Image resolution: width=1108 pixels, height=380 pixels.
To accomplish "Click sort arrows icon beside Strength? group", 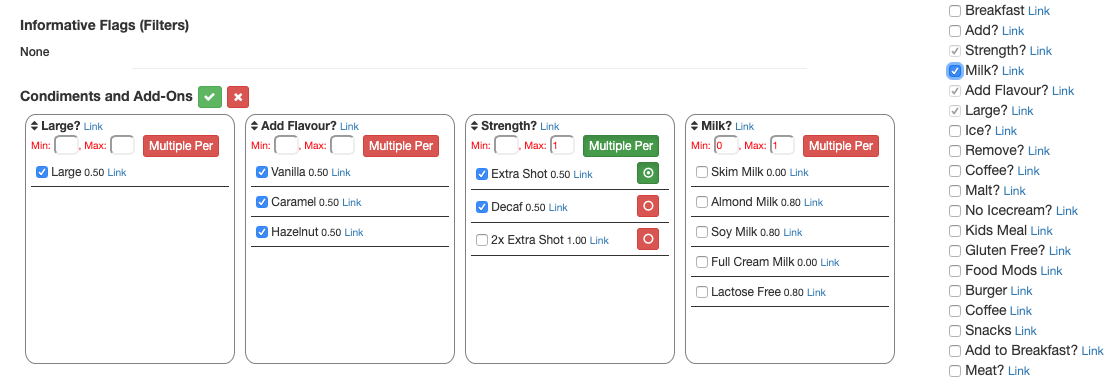I will pyautogui.click(x=475, y=126).
